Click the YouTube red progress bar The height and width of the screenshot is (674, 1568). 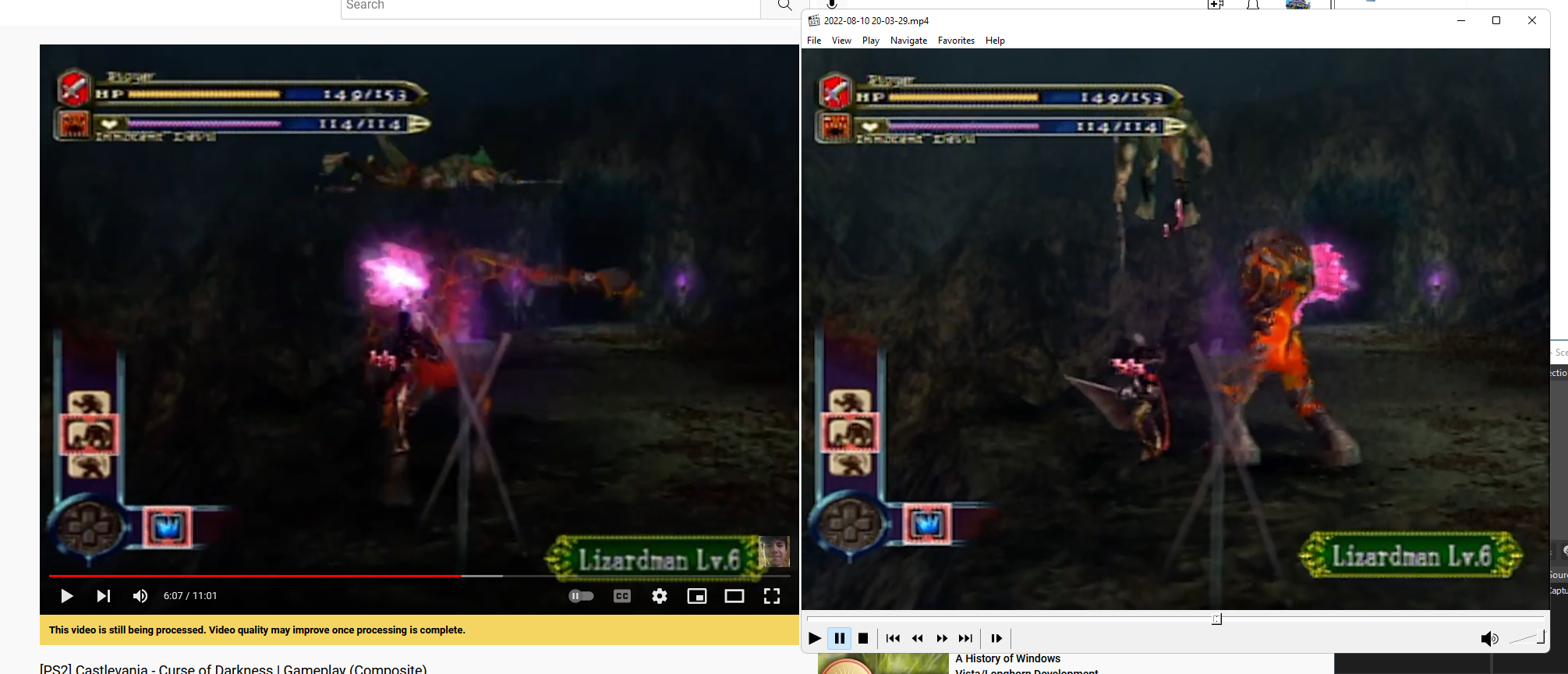(257, 576)
